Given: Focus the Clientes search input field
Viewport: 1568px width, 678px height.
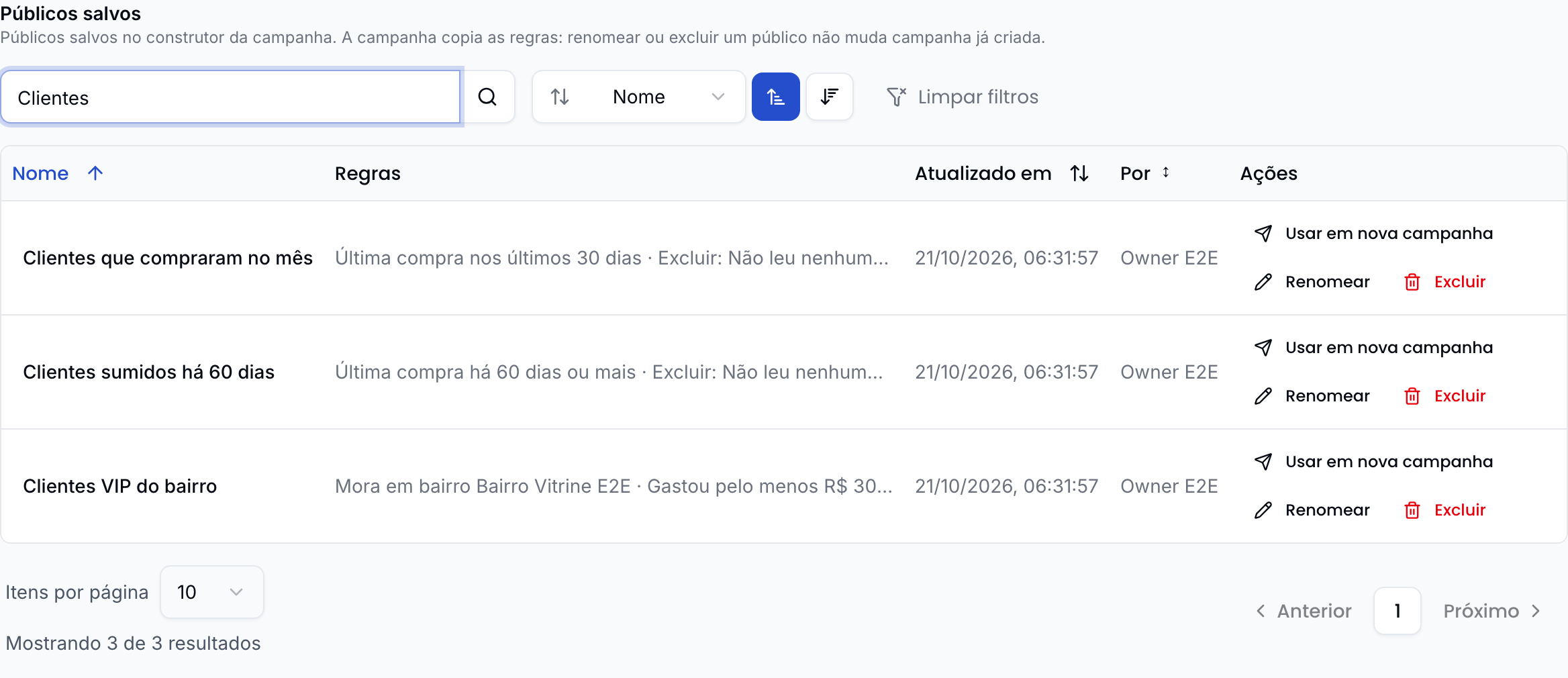Looking at the screenshot, I should [x=231, y=97].
